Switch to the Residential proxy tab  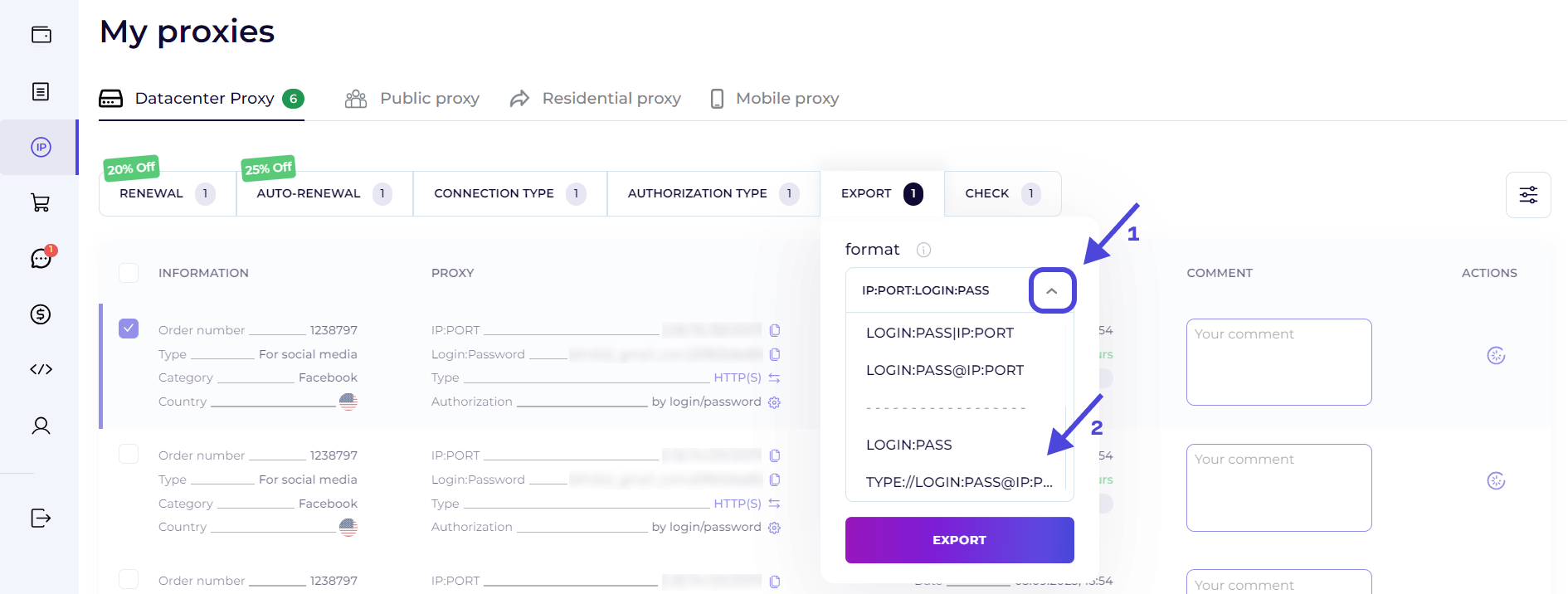tap(595, 99)
